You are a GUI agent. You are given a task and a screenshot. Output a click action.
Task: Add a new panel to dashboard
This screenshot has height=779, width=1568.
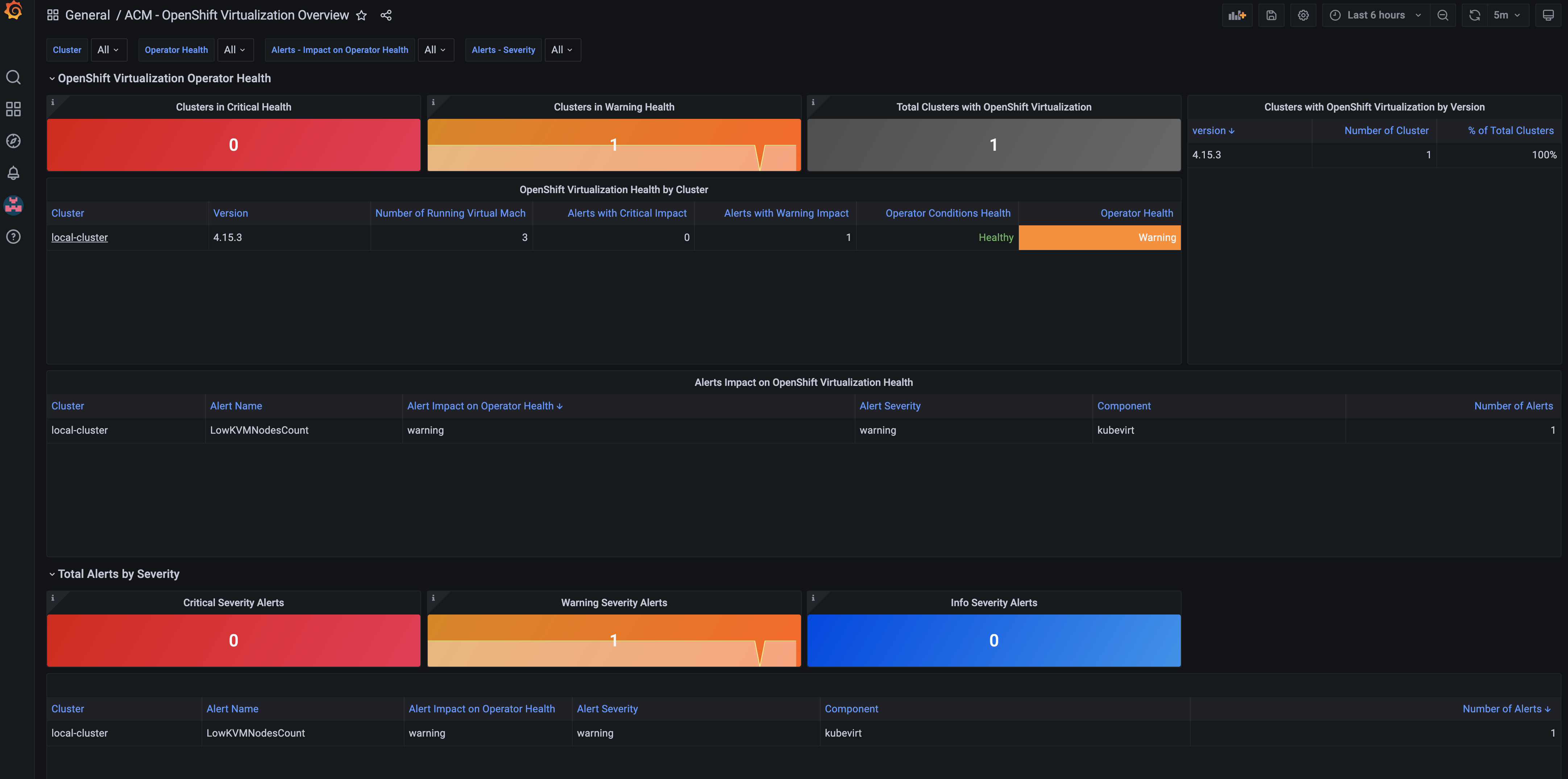[x=1237, y=15]
